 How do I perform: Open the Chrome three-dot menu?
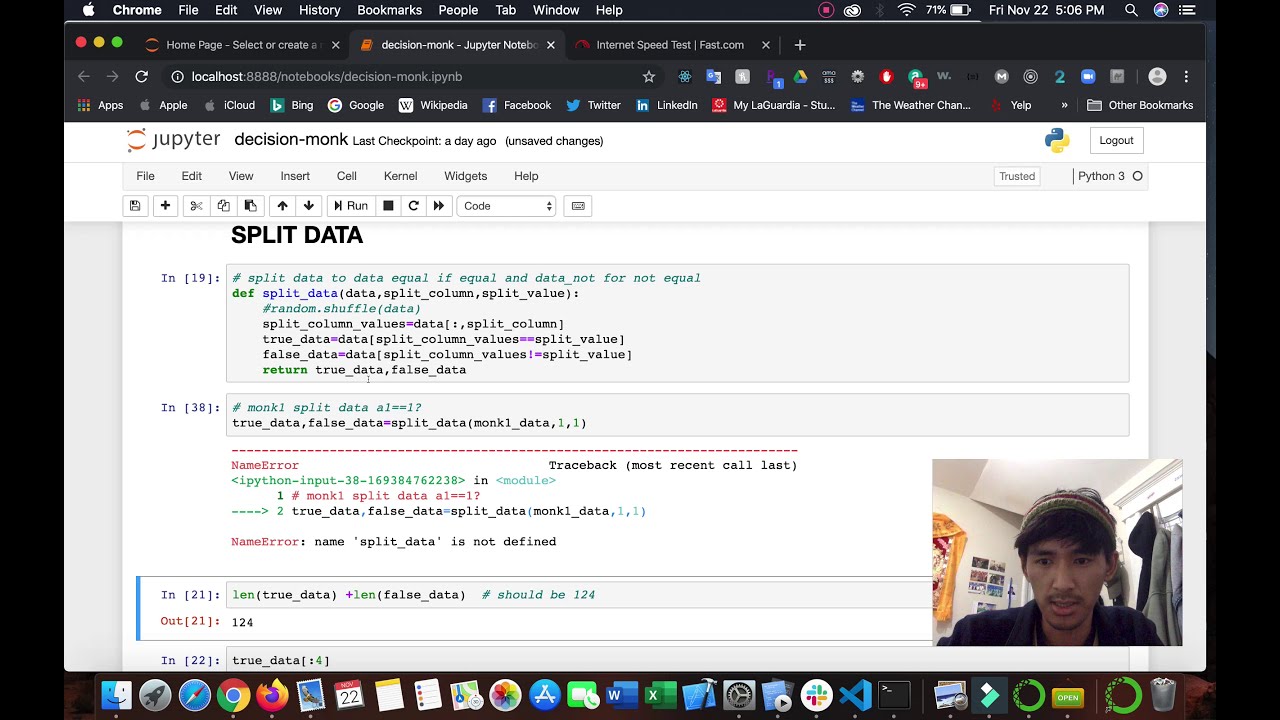(1186, 76)
